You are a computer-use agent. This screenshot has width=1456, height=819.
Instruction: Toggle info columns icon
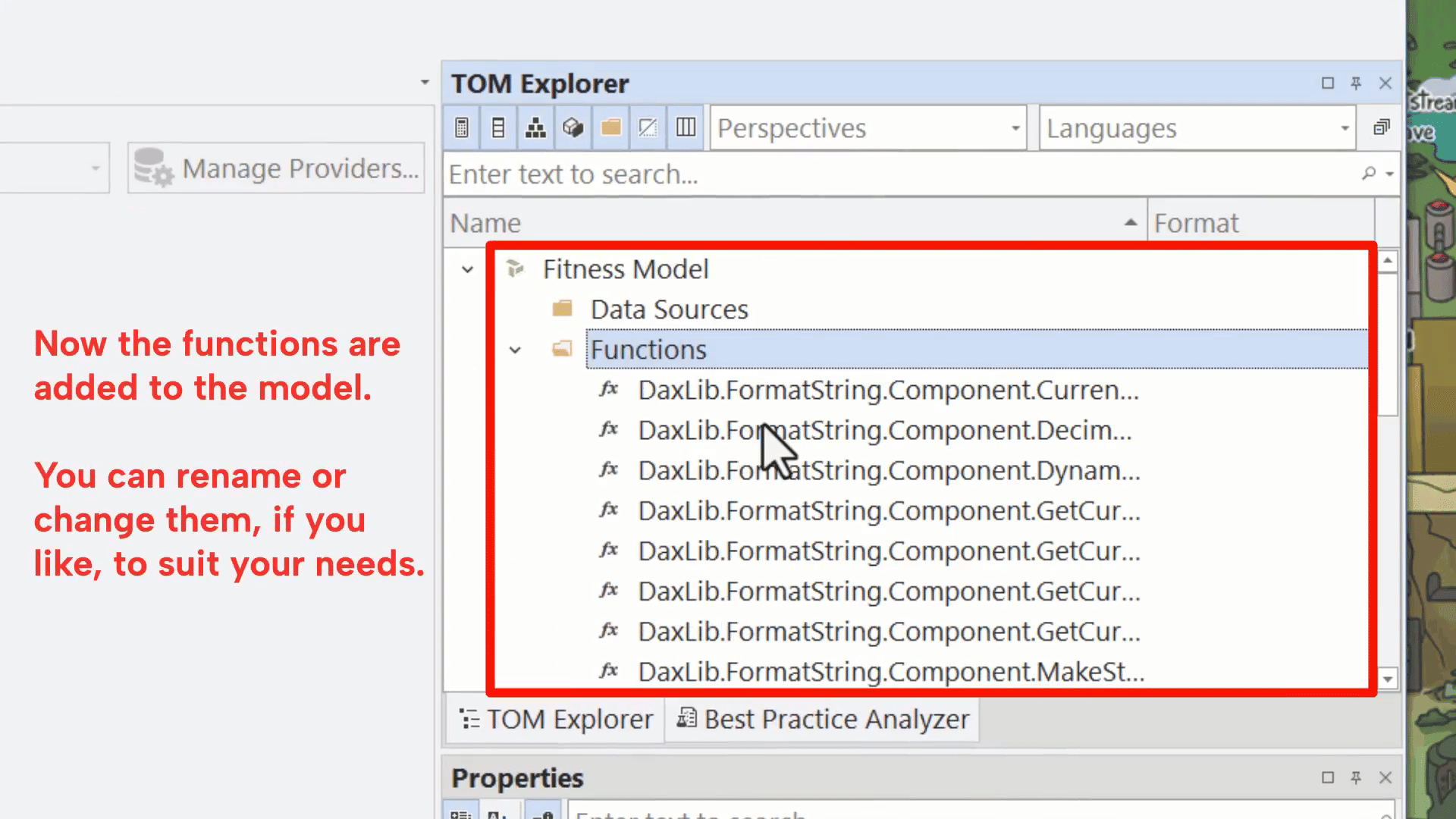[686, 127]
